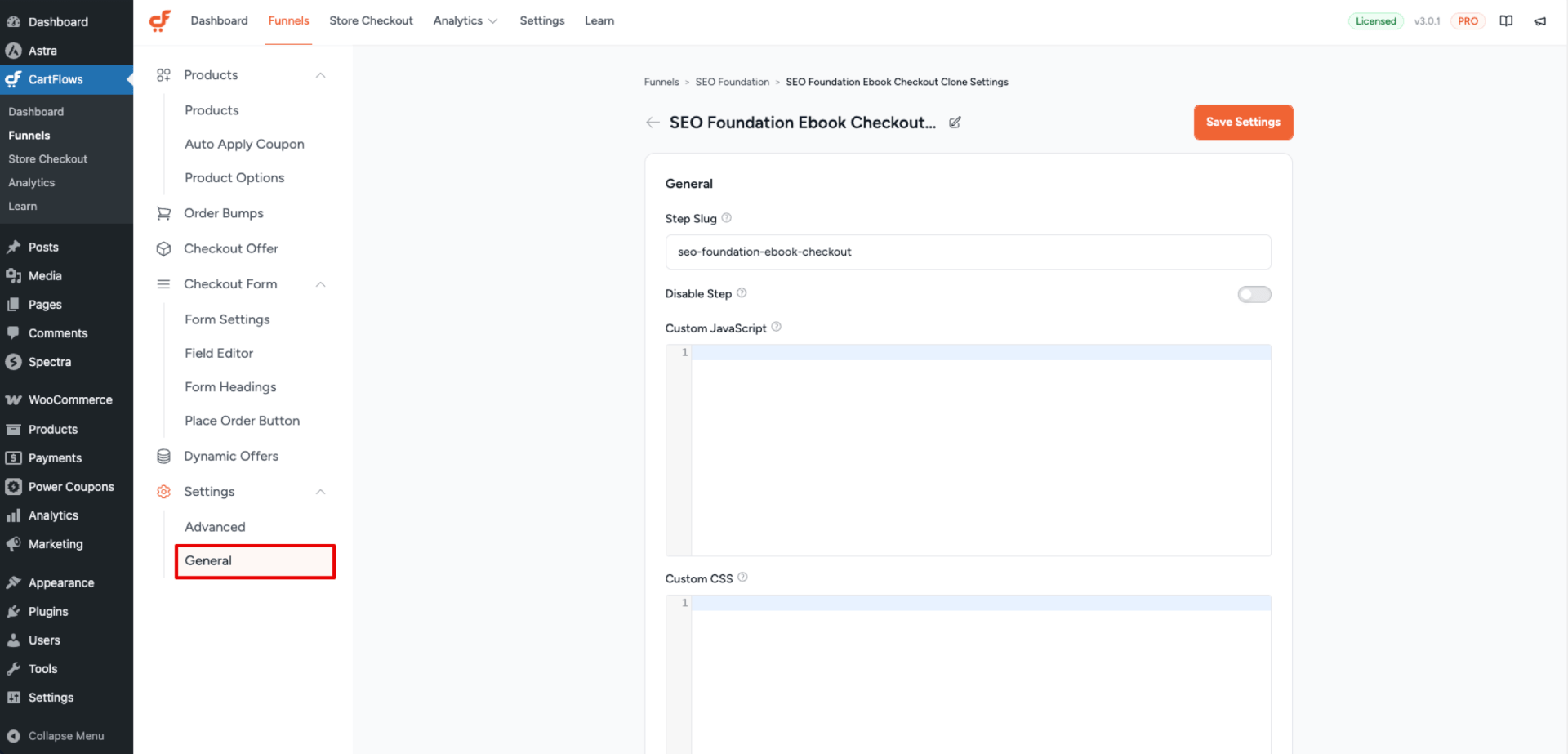Click the Posts pin icon
This screenshot has width=1568, height=754.
(14, 247)
